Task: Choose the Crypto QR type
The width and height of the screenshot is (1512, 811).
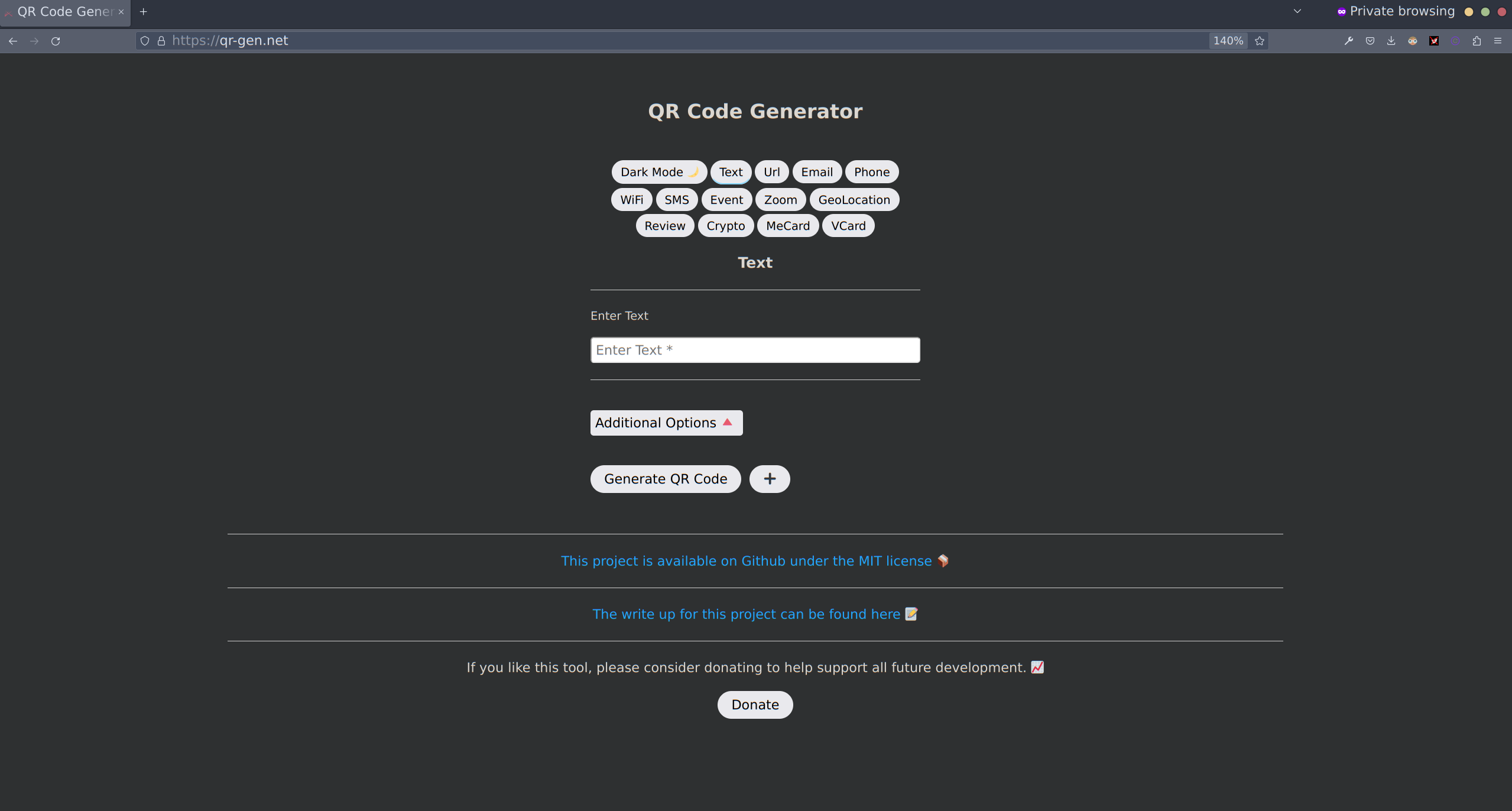Action: click(725, 226)
